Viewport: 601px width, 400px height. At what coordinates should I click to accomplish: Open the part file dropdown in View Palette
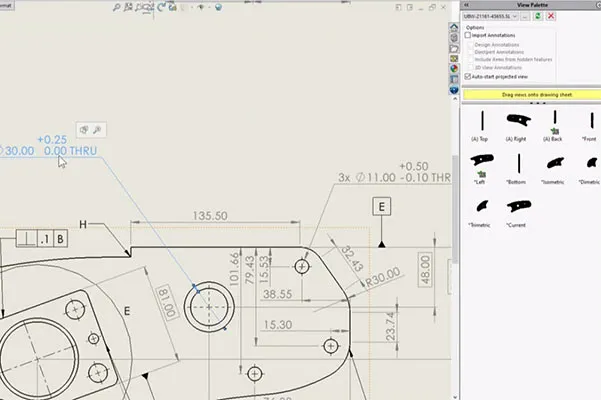(491, 16)
